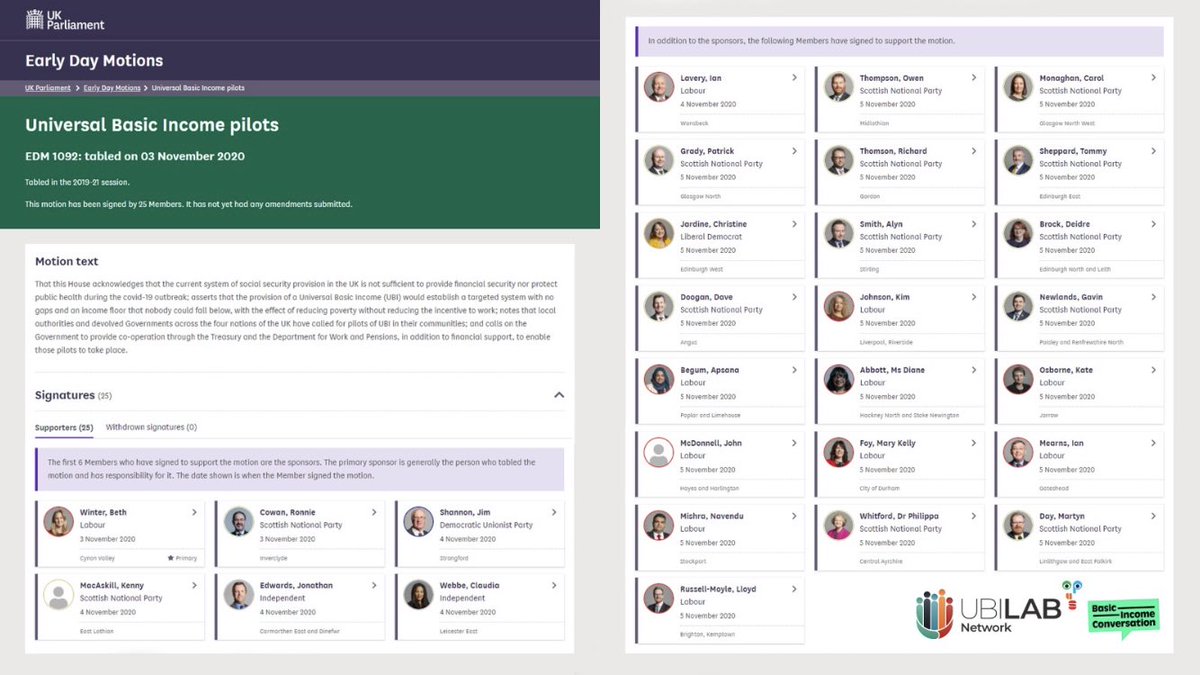1200x675 pixels.
Task: Click the chevron on Russell-Moyle, Lloyd card
Action: click(794, 589)
